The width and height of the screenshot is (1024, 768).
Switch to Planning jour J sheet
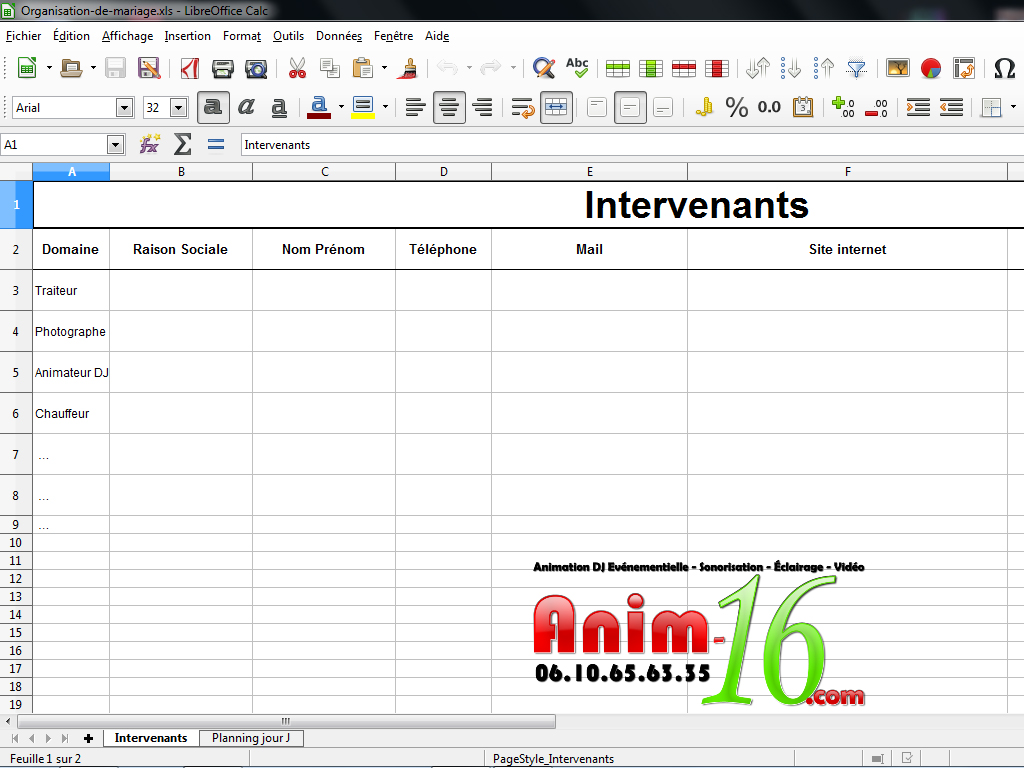(251, 738)
